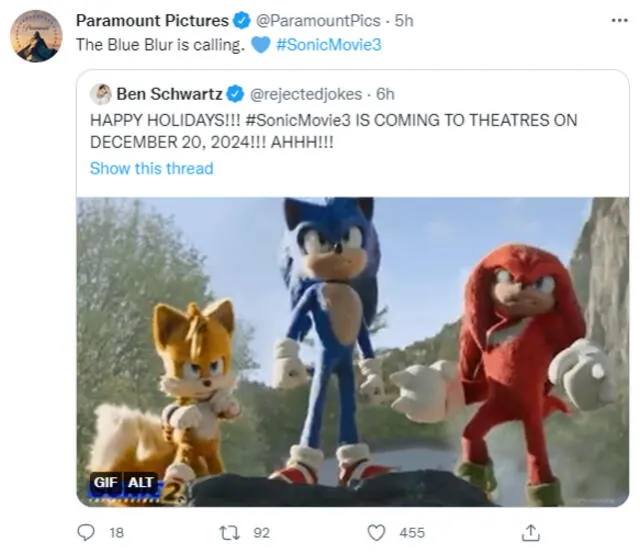Click the @ParamountPics handle

pyautogui.click(x=320, y=21)
